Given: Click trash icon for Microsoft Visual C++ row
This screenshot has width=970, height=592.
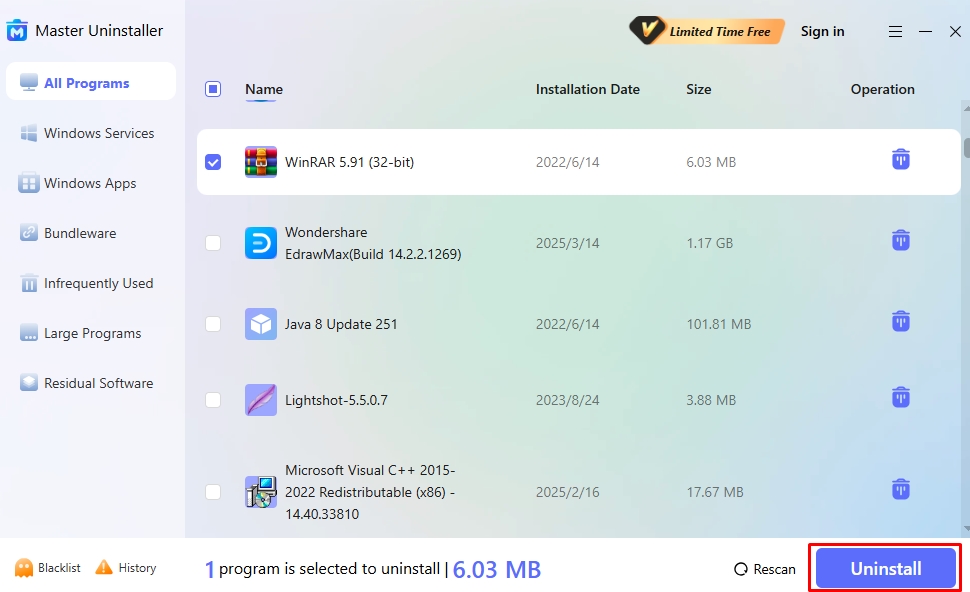Looking at the screenshot, I should (x=901, y=489).
